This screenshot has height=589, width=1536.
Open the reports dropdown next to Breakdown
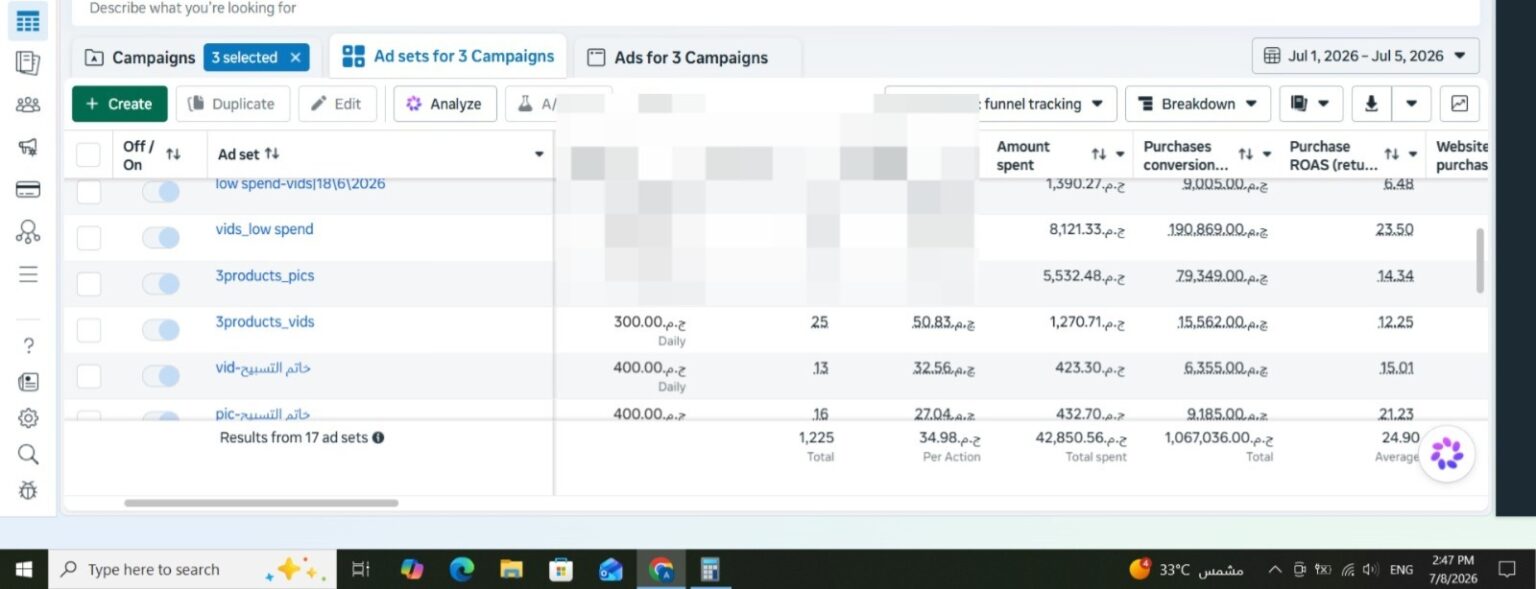click(x=1310, y=104)
